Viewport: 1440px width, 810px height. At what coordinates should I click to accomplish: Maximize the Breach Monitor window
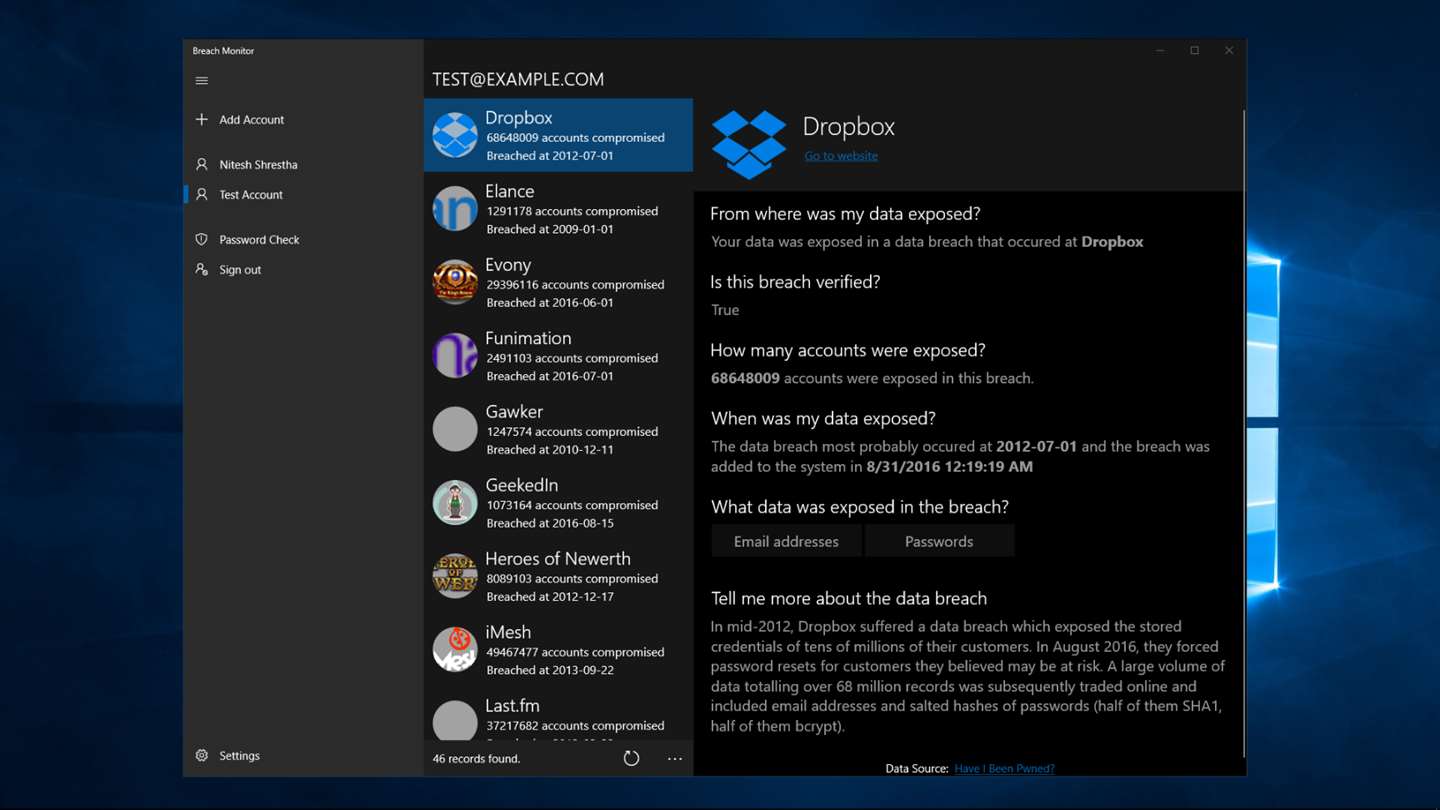point(1194,51)
